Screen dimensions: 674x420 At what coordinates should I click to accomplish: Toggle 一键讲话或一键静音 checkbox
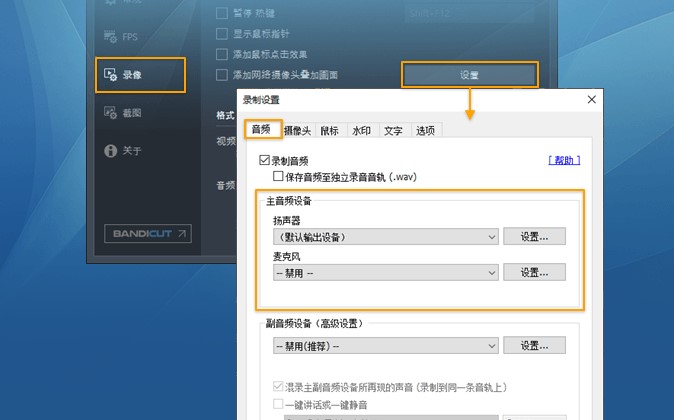coord(278,404)
